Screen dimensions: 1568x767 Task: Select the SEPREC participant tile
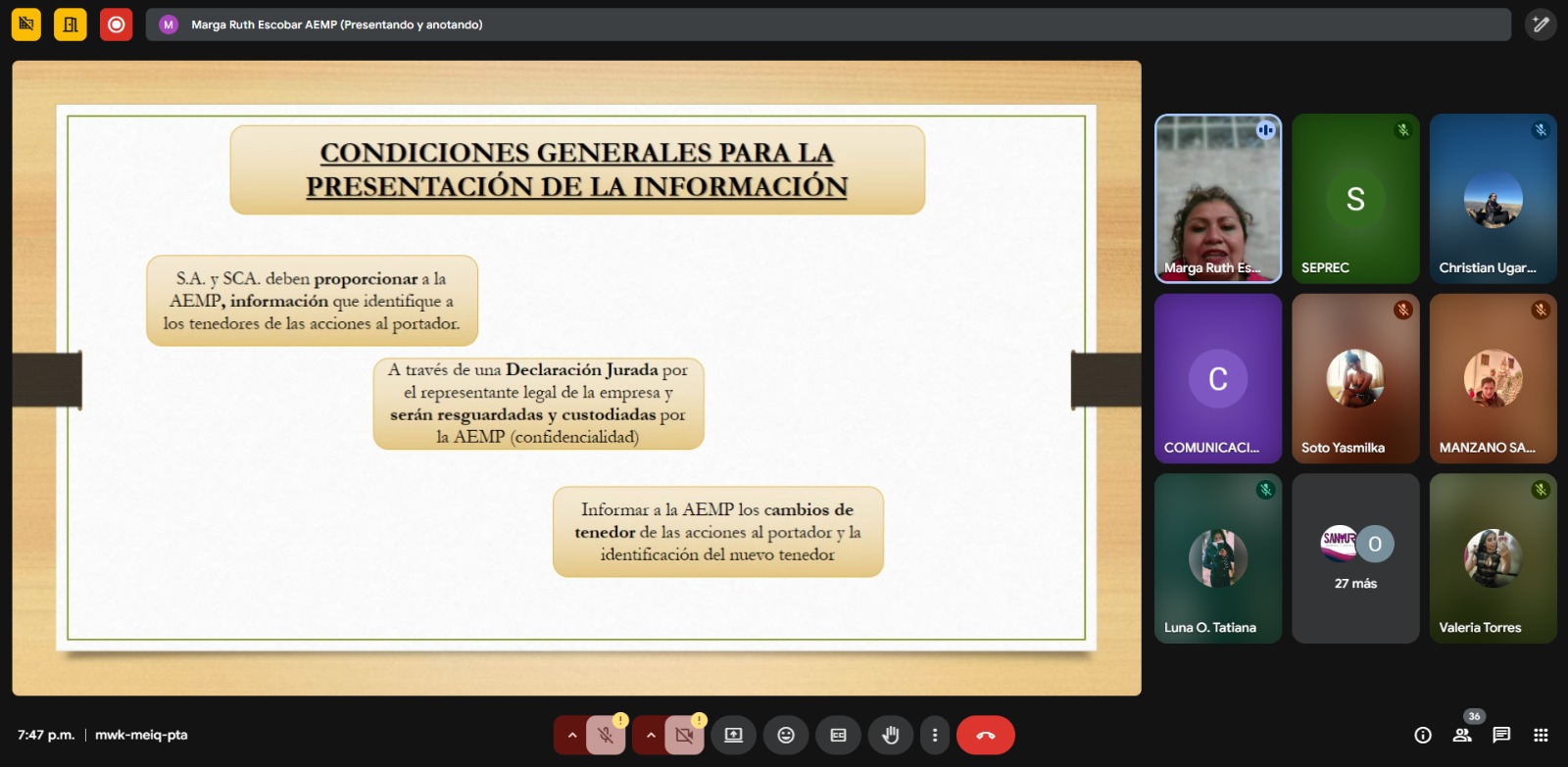pos(1355,199)
